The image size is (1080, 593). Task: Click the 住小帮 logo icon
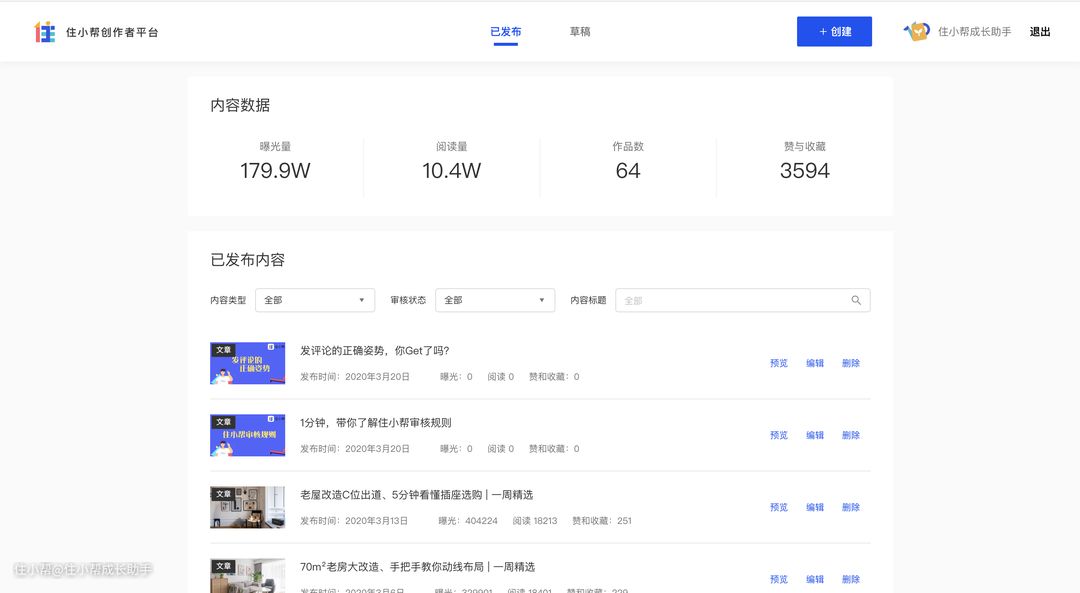(45, 32)
